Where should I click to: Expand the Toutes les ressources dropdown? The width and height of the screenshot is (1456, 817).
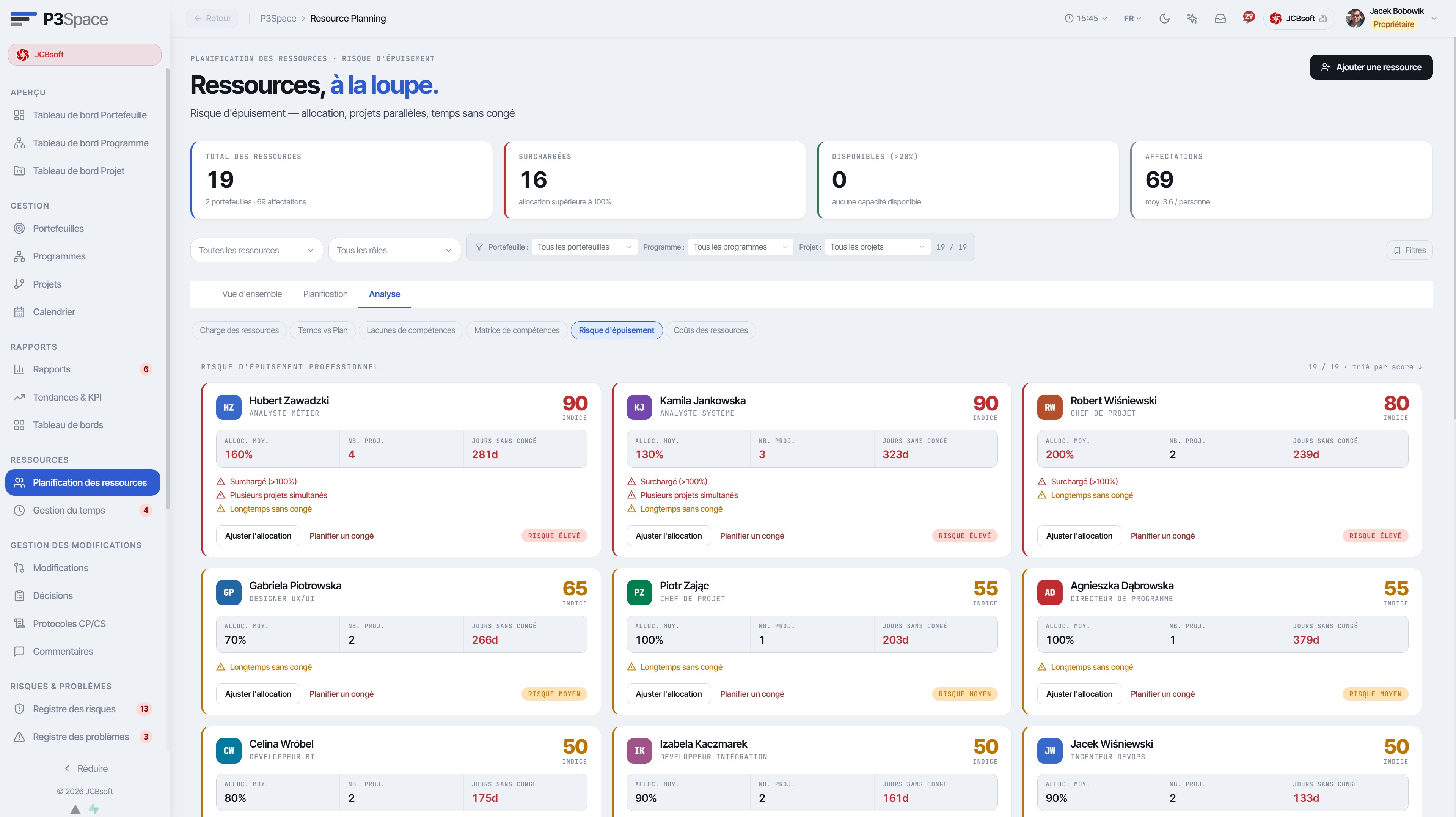point(256,250)
